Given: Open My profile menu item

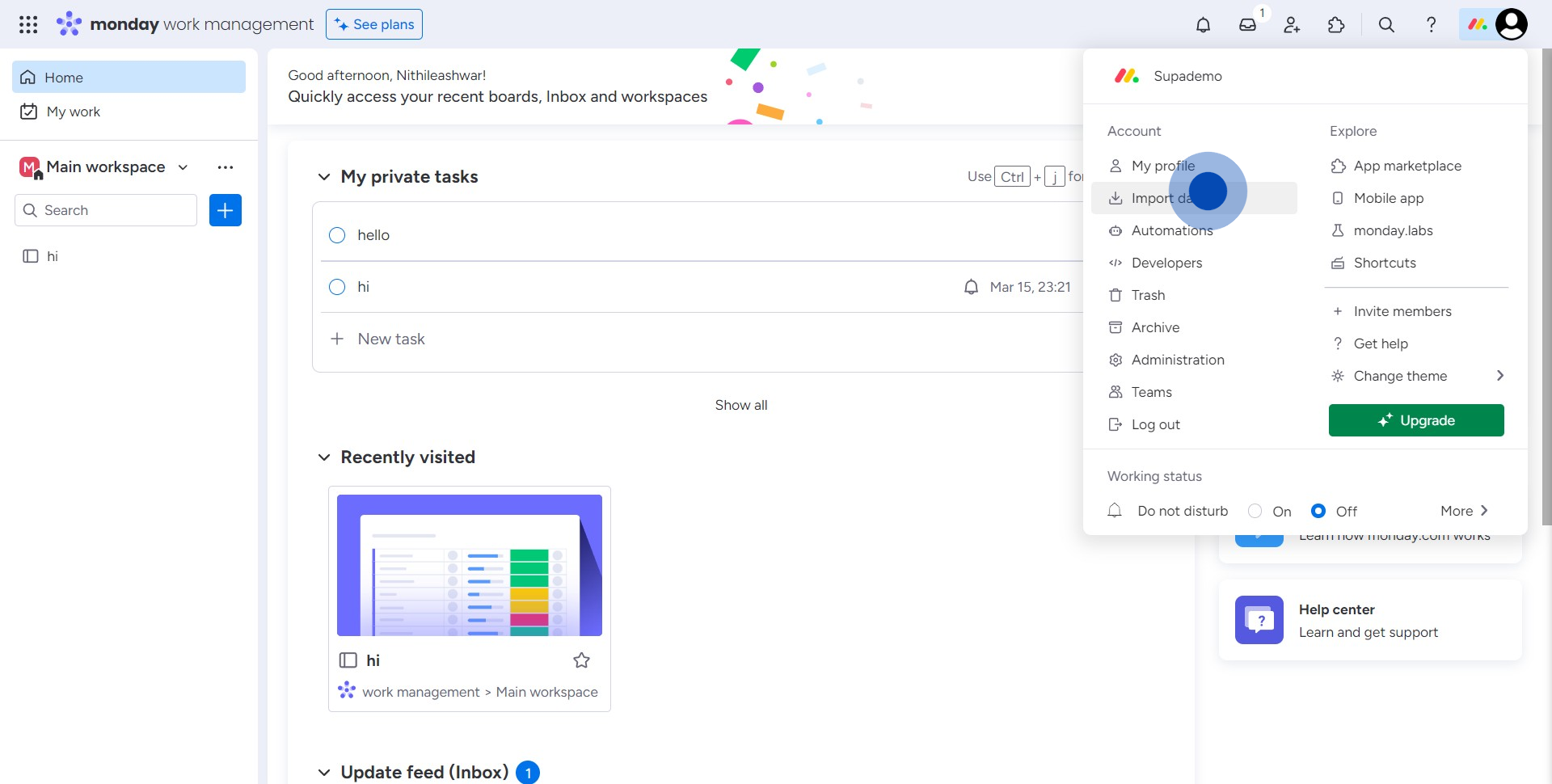Looking at the screenshot, I should tap(1194, 166).
